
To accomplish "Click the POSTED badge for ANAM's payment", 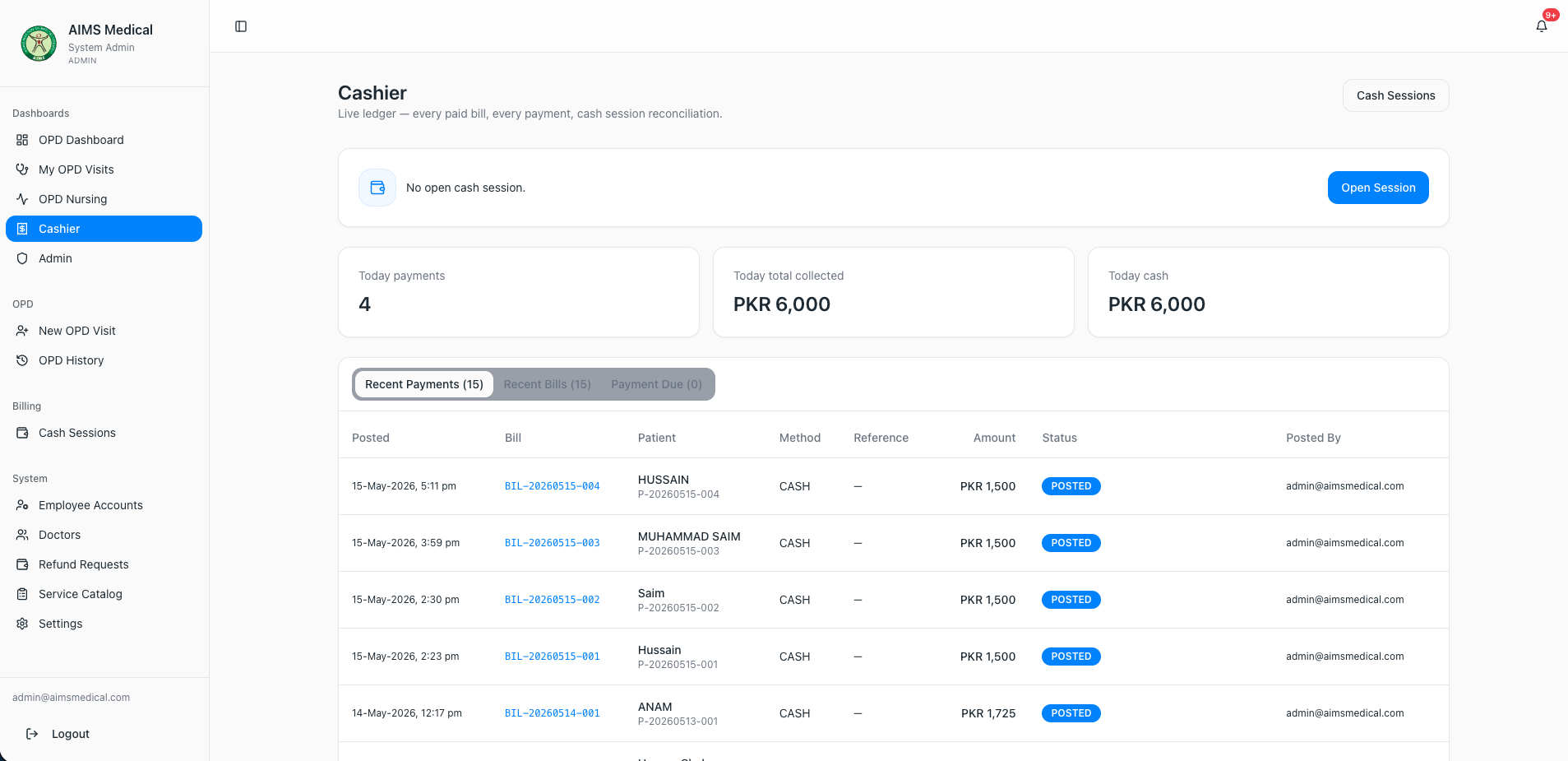I will tap(1071, 713).
